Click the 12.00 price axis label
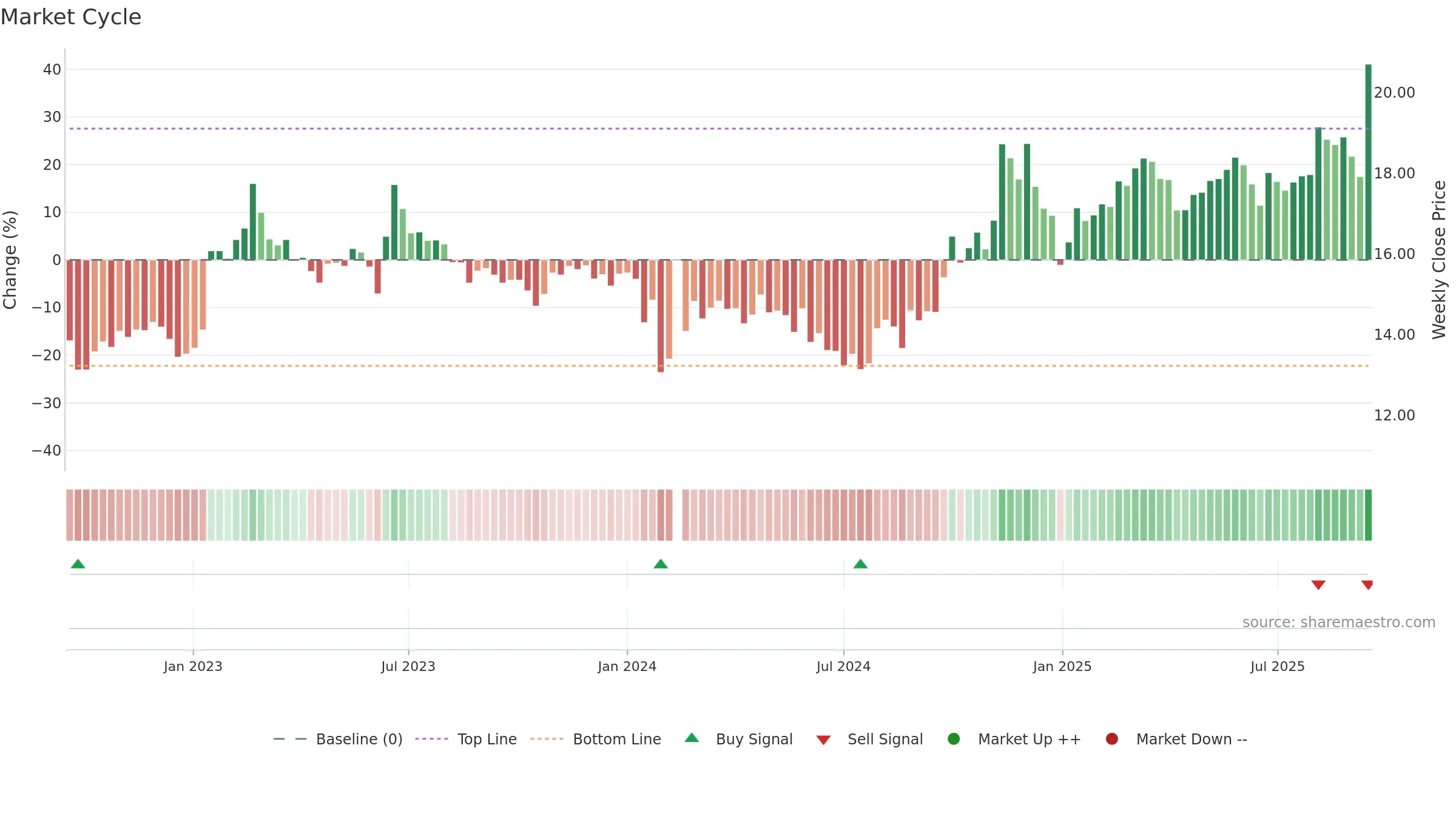This screenshot has height=819, width=1456. [x=1394, y=415]
